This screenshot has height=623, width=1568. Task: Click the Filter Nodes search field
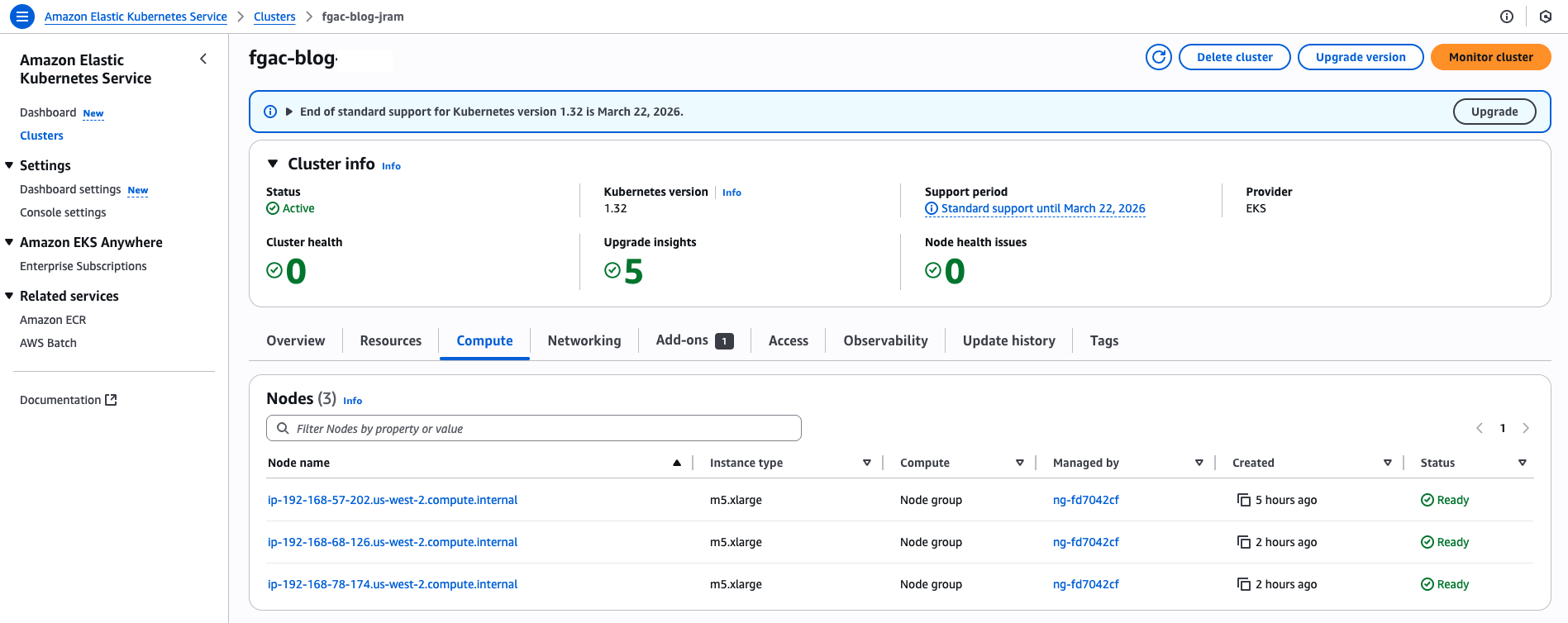pos(533,428)
